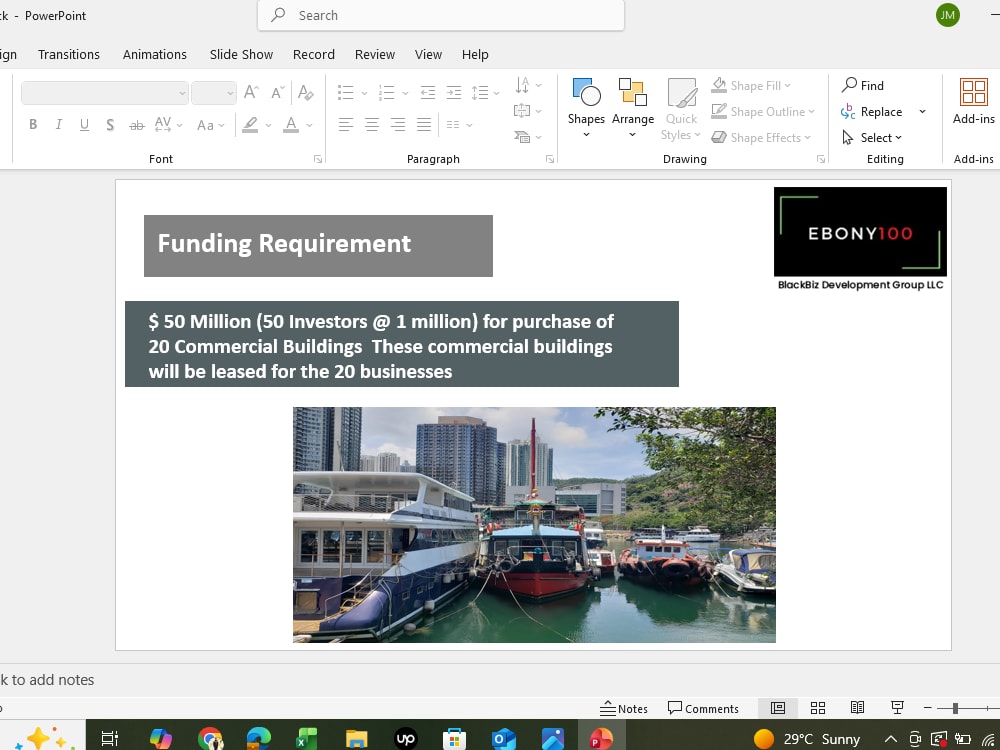Open Shapes gallery
This screenshot has height=750, width=1000.
click(586, 108)
